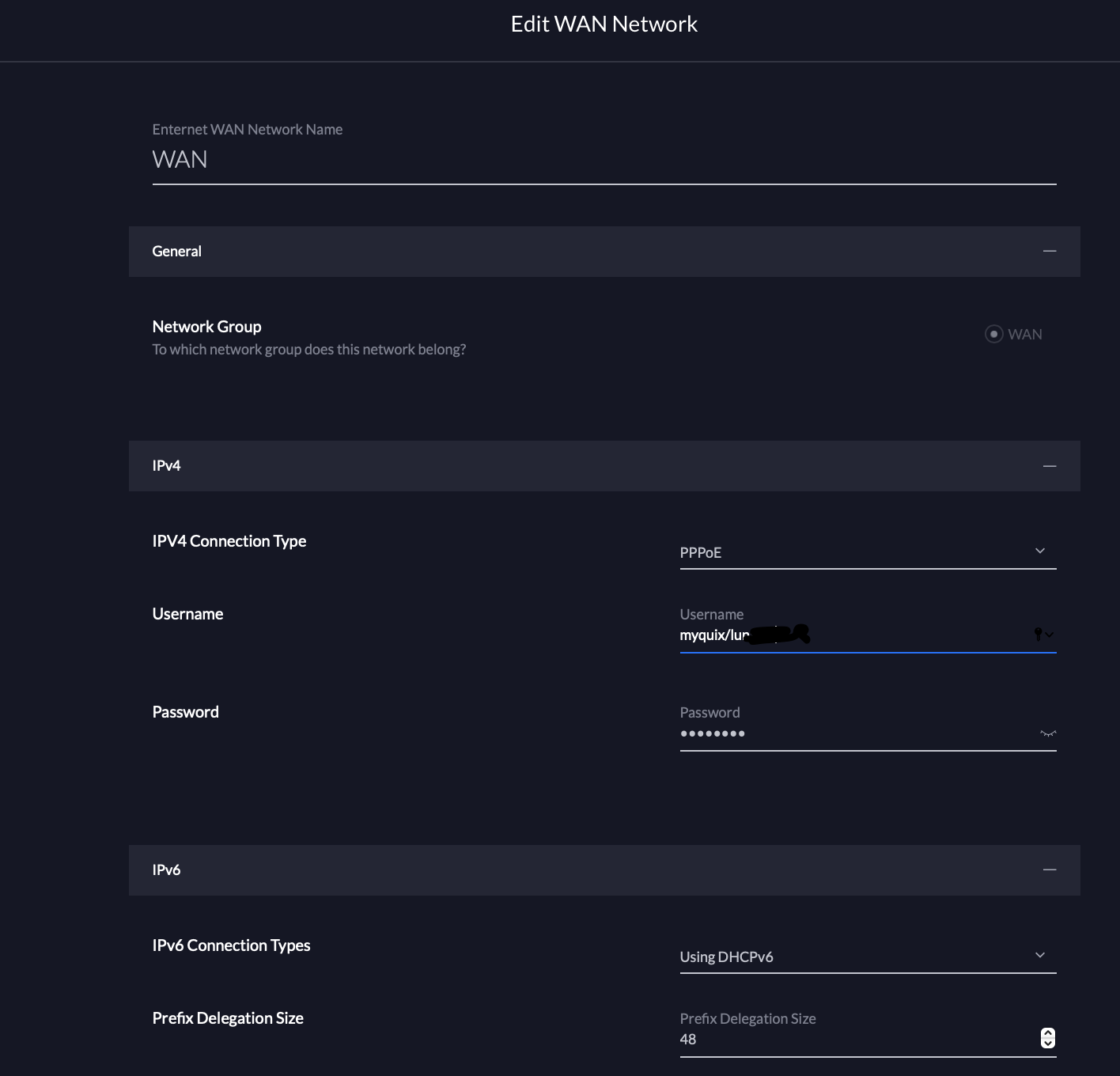Focus the WAN Network Name field
Screen dimensions: 1120x1076
click(604, 160)
